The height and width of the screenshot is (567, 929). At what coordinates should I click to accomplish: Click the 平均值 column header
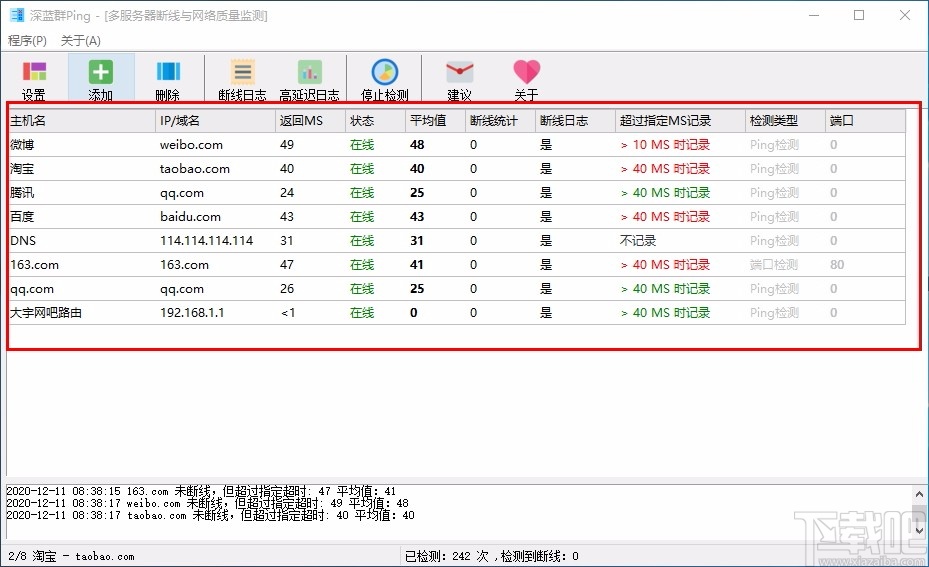click(435, 121)
